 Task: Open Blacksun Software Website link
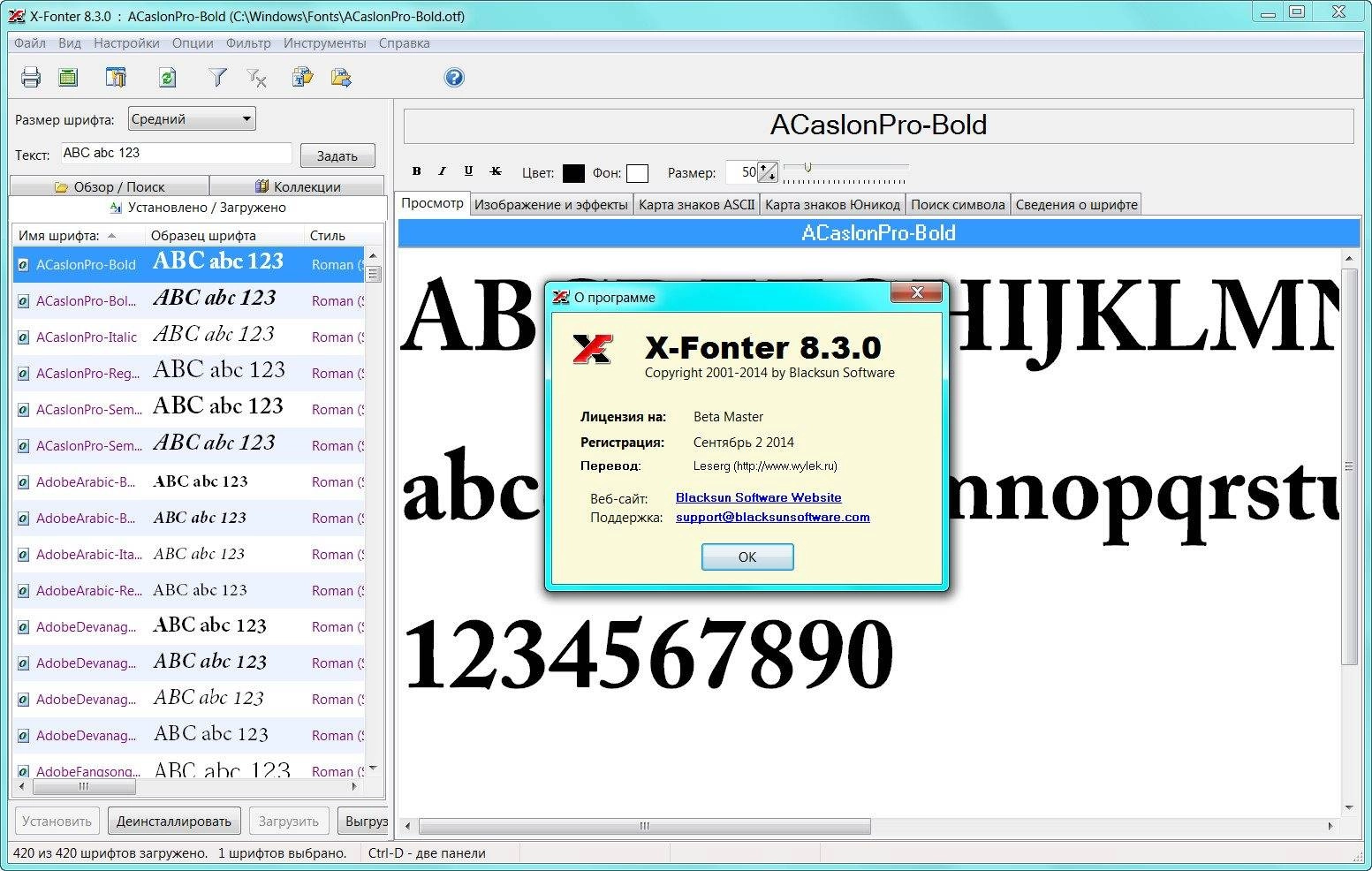pos(758,497)
